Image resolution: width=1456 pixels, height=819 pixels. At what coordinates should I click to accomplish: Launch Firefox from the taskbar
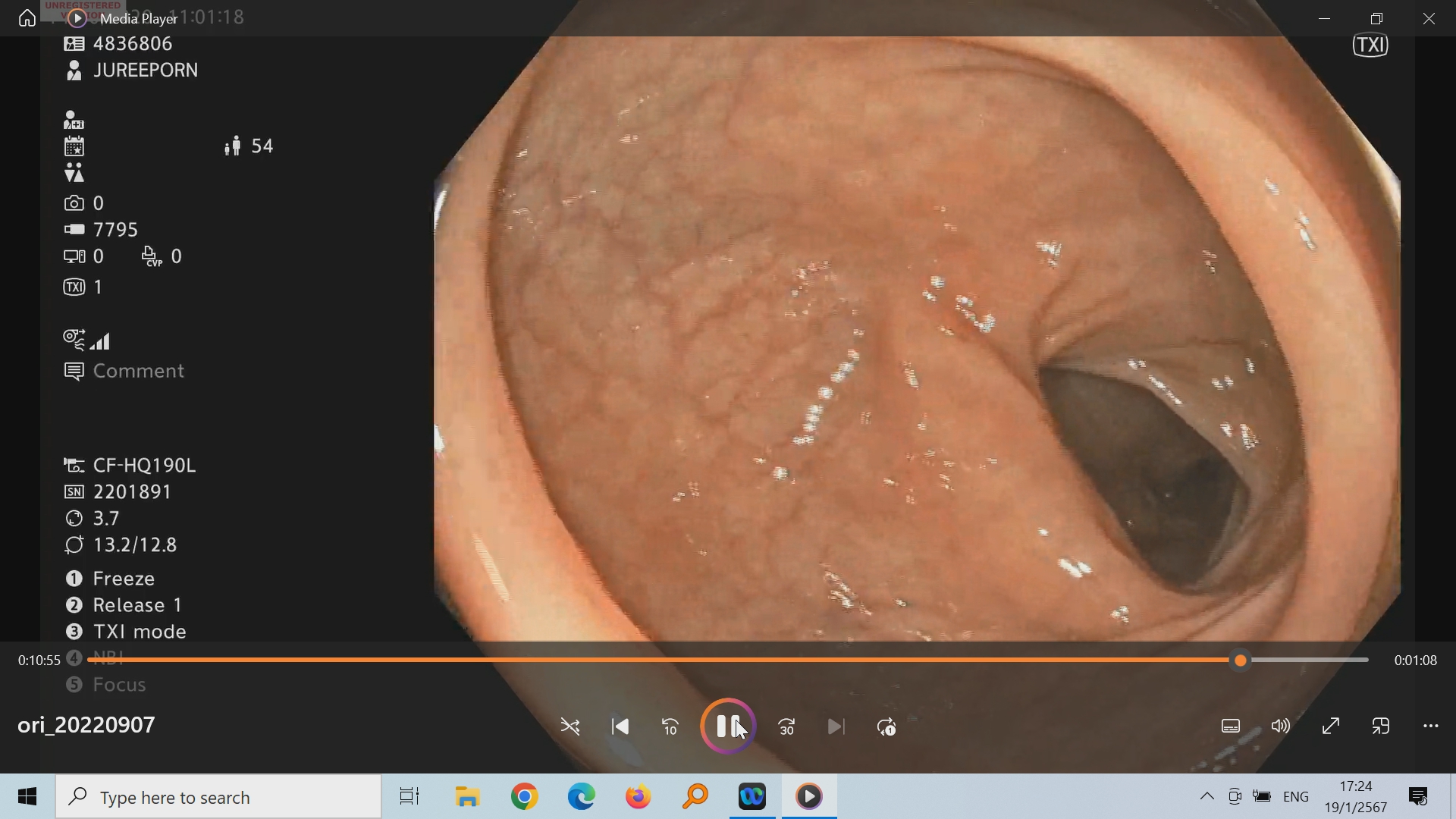639,797
